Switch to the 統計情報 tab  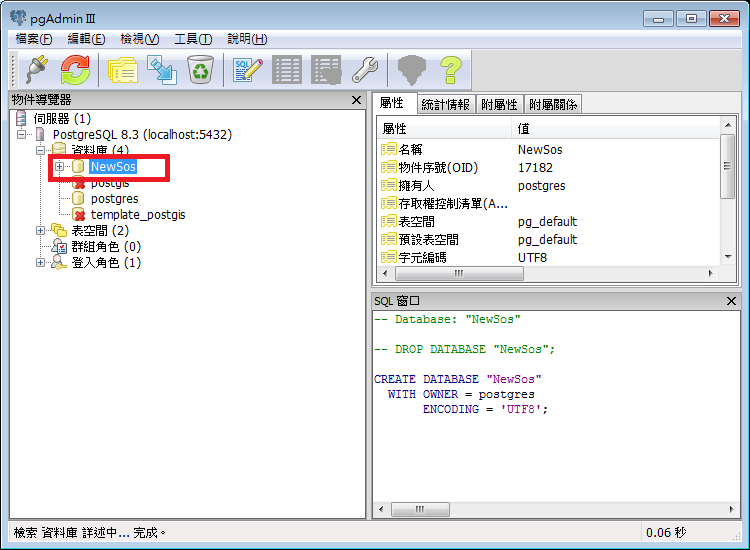pyautogui.click(x=445, y=104)
